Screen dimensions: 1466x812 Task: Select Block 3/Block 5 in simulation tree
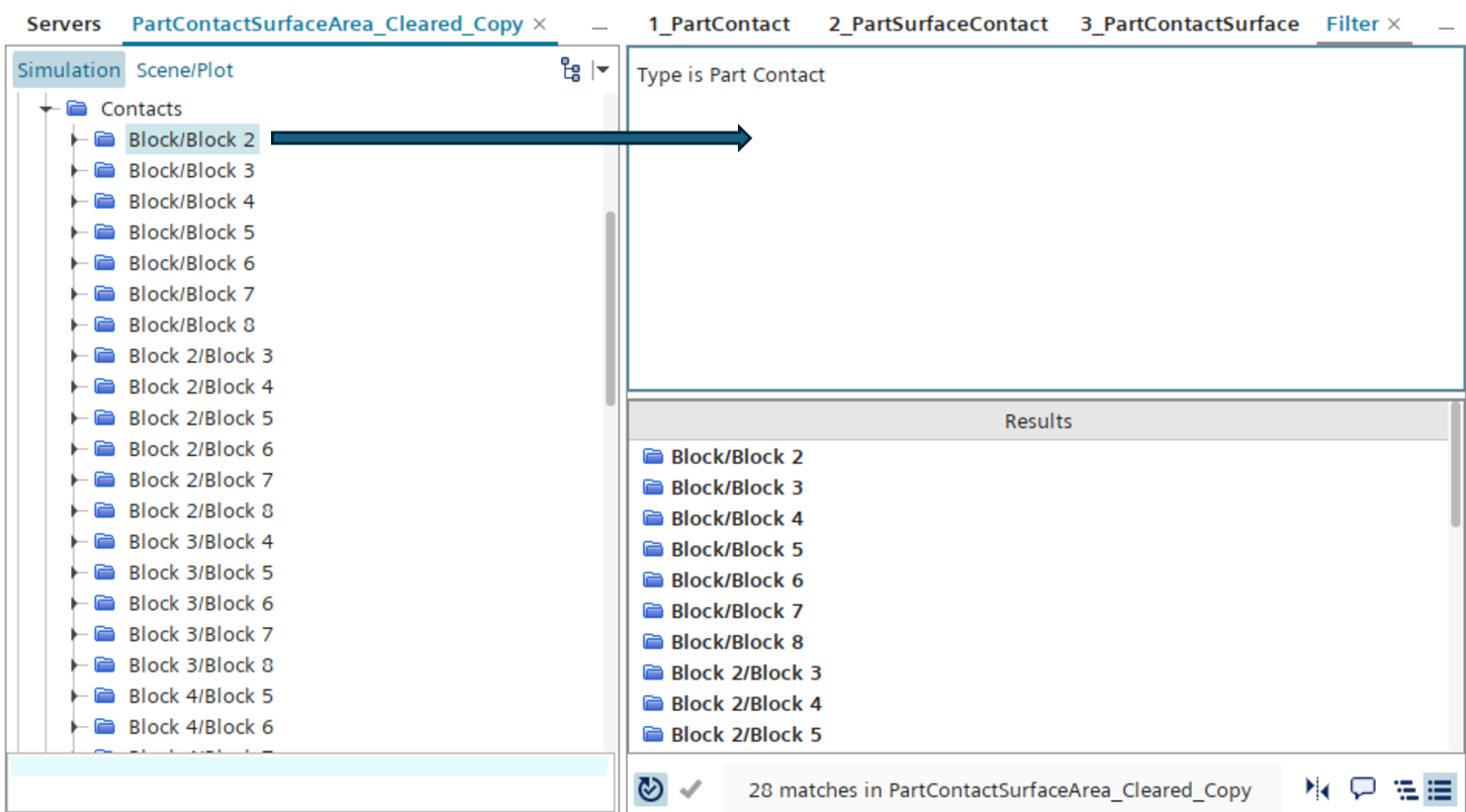point(201,573)
